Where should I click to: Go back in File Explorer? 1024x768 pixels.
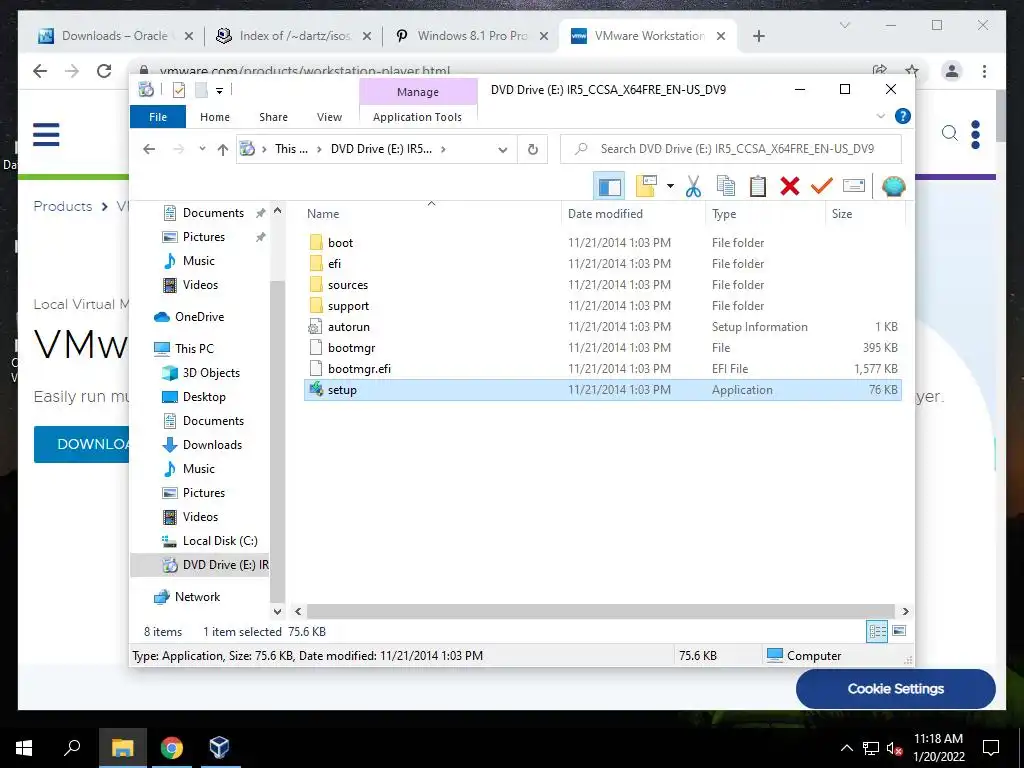coord(149,149)
